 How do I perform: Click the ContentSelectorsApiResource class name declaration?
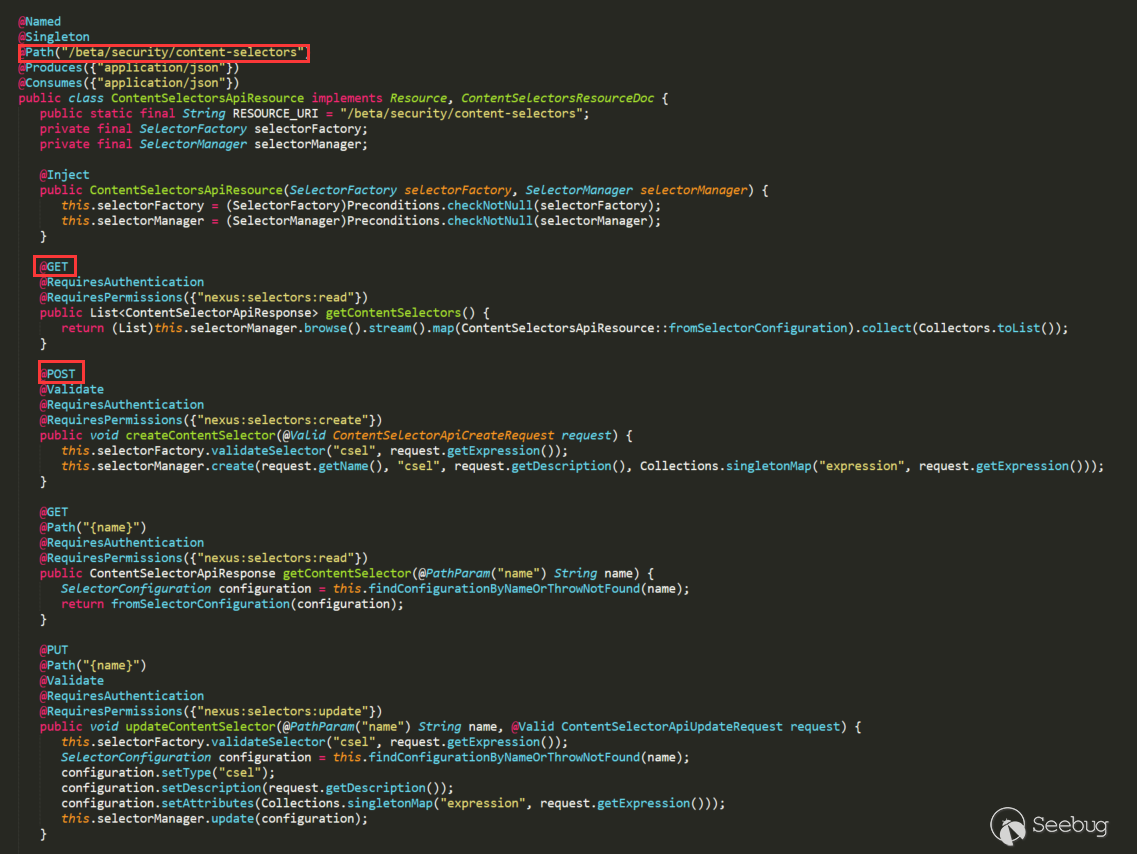click(x=207, y=98)
